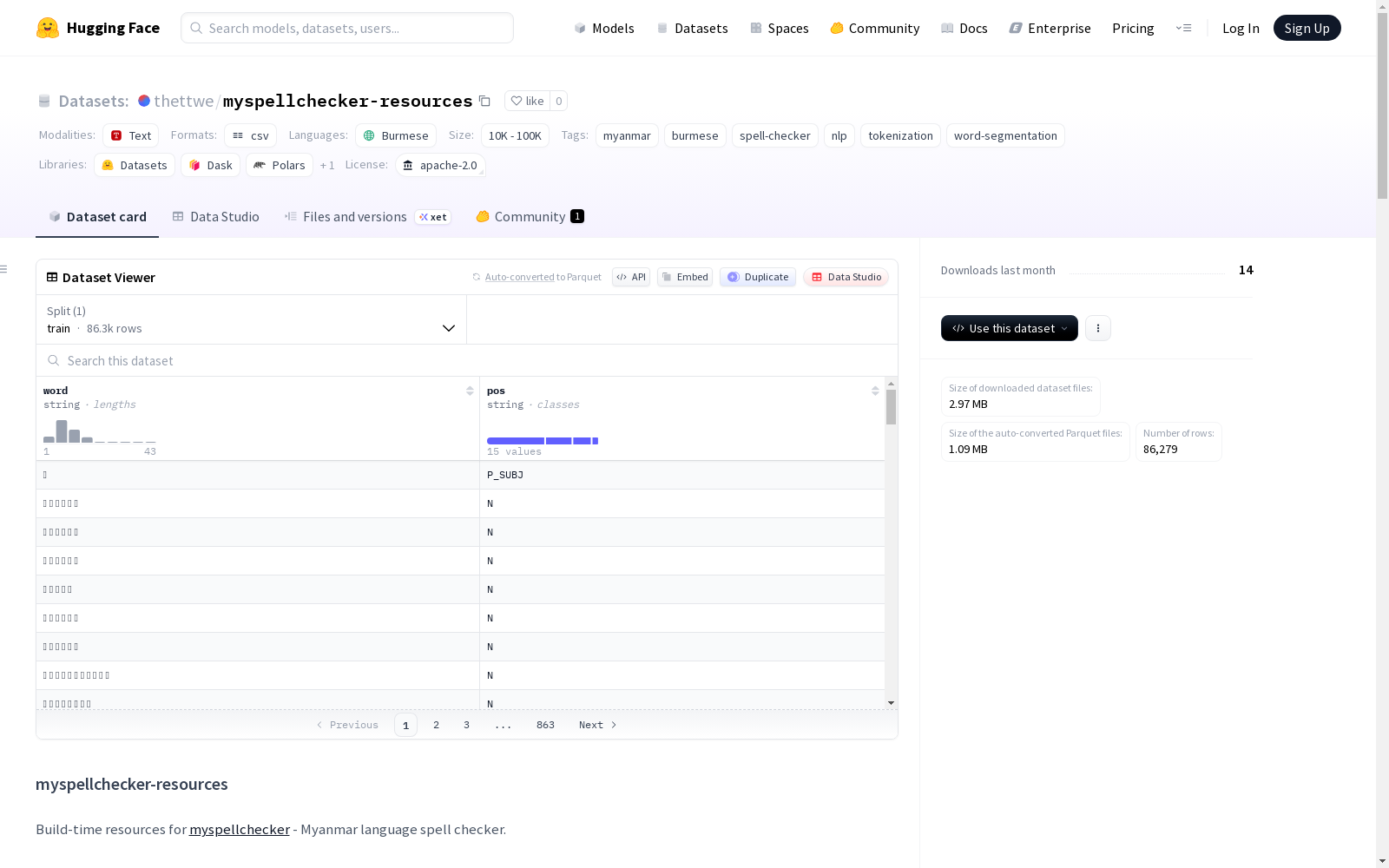Viewport: 1389px width, 868px height.
Task: Duplicate this dataset
Action: tap(758, 277)
